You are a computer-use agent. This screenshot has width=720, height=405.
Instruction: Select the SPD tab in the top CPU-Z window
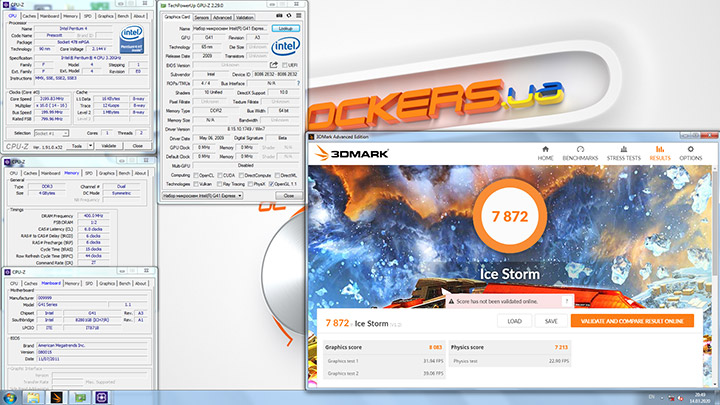click(x=88, y=16)
